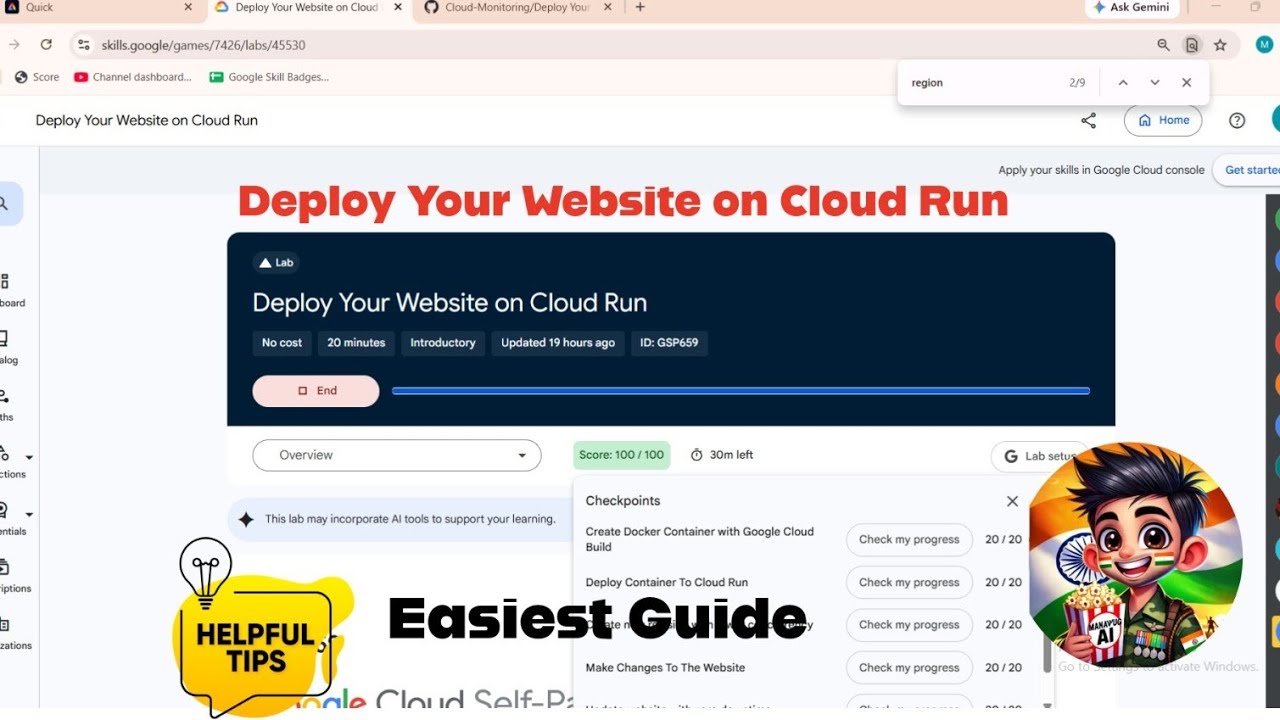Close the Checkpoints panel
1280x720 pixels.
click(1012, 501)
